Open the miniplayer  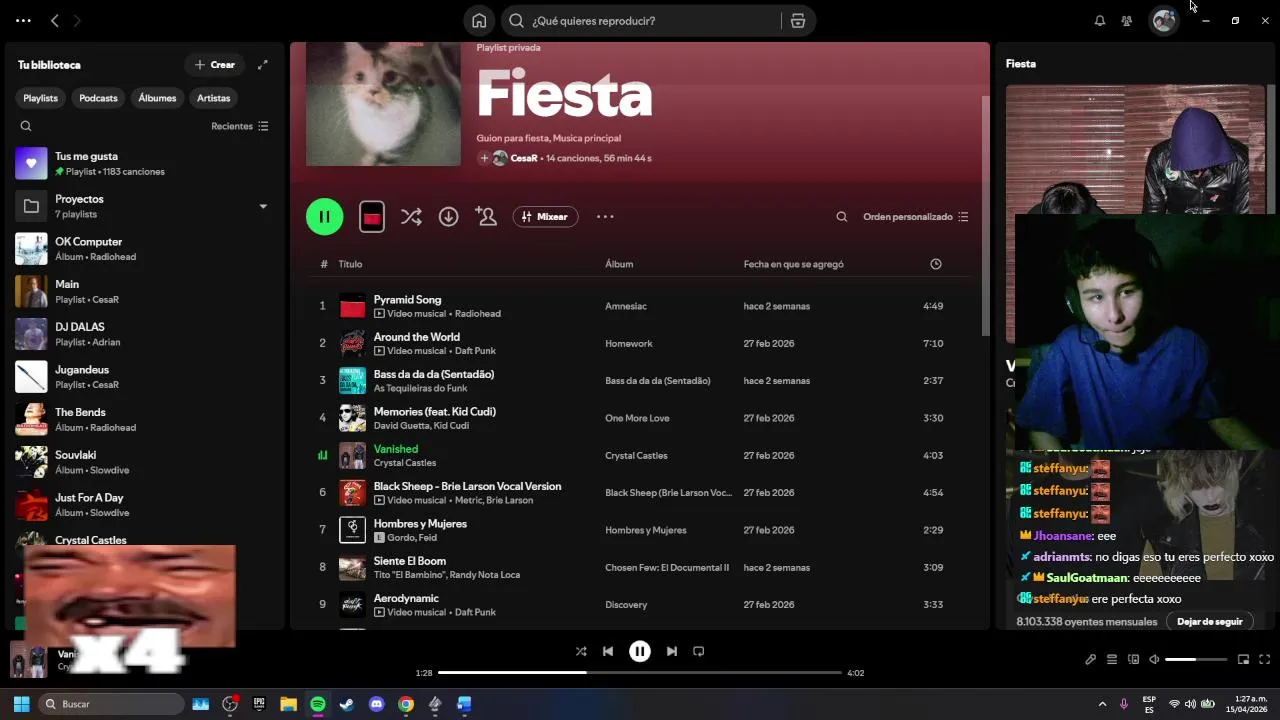(x=1243, y=659)
